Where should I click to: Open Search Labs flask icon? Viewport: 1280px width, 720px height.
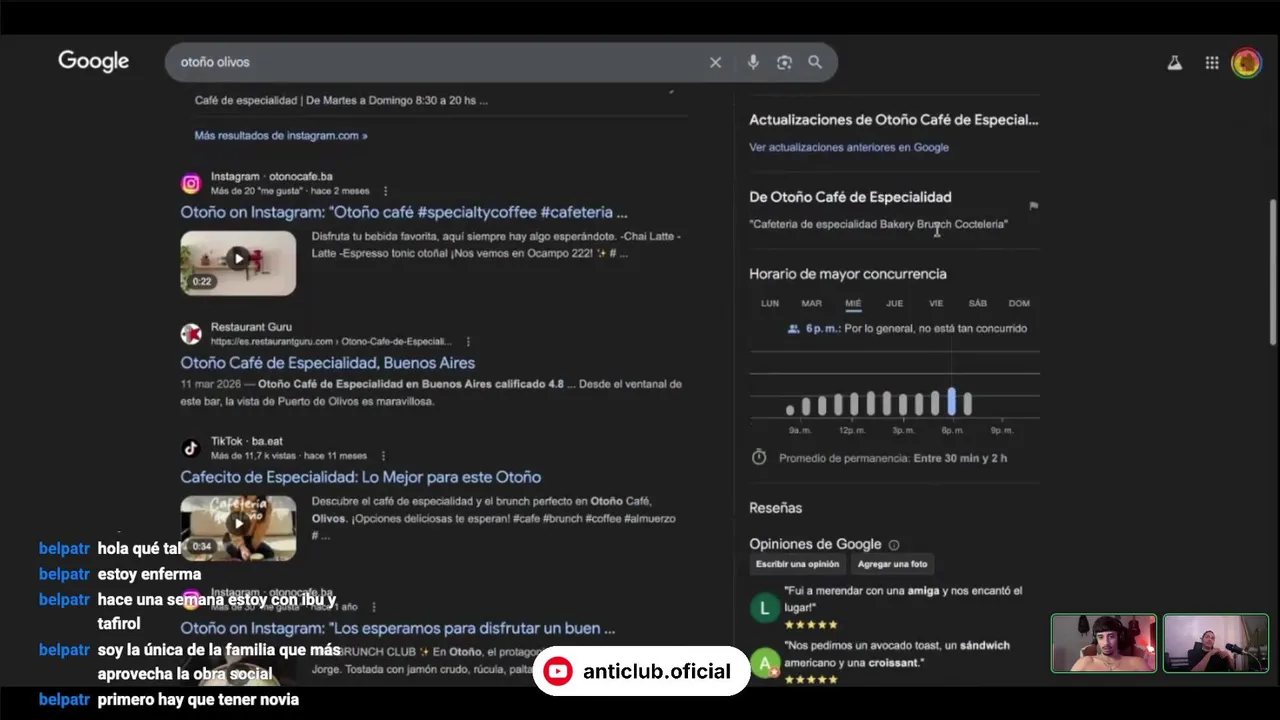pyautogui.click(x=1175, y=63)
